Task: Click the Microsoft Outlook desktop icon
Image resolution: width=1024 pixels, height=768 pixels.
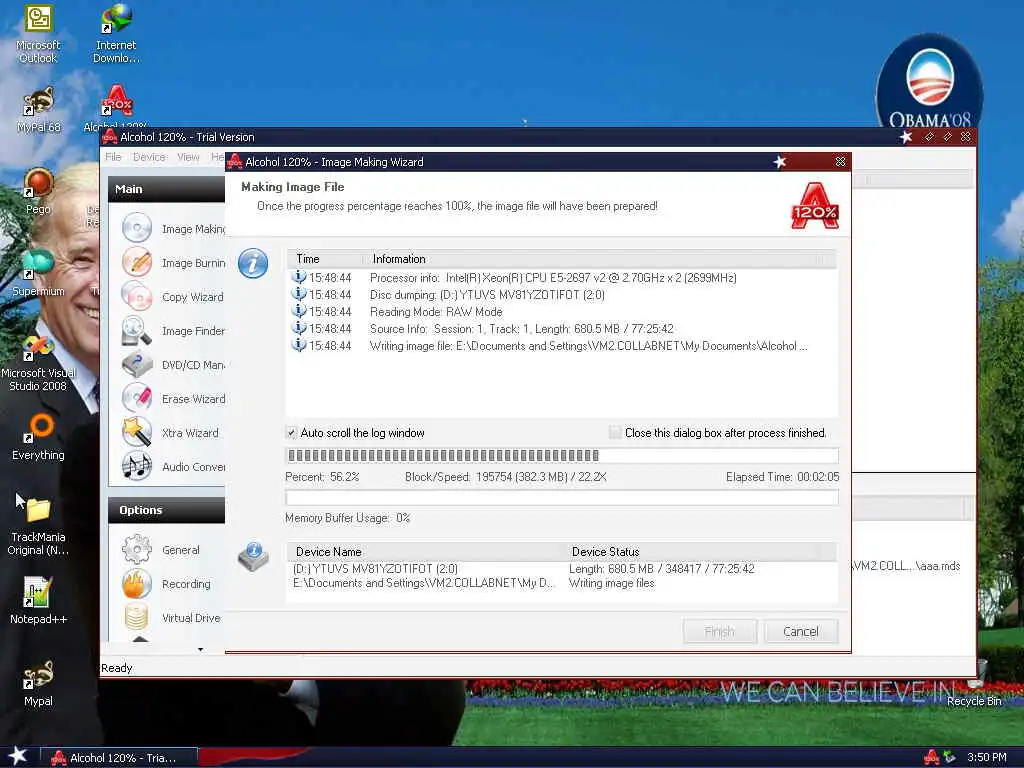Action: pos(38,34)
